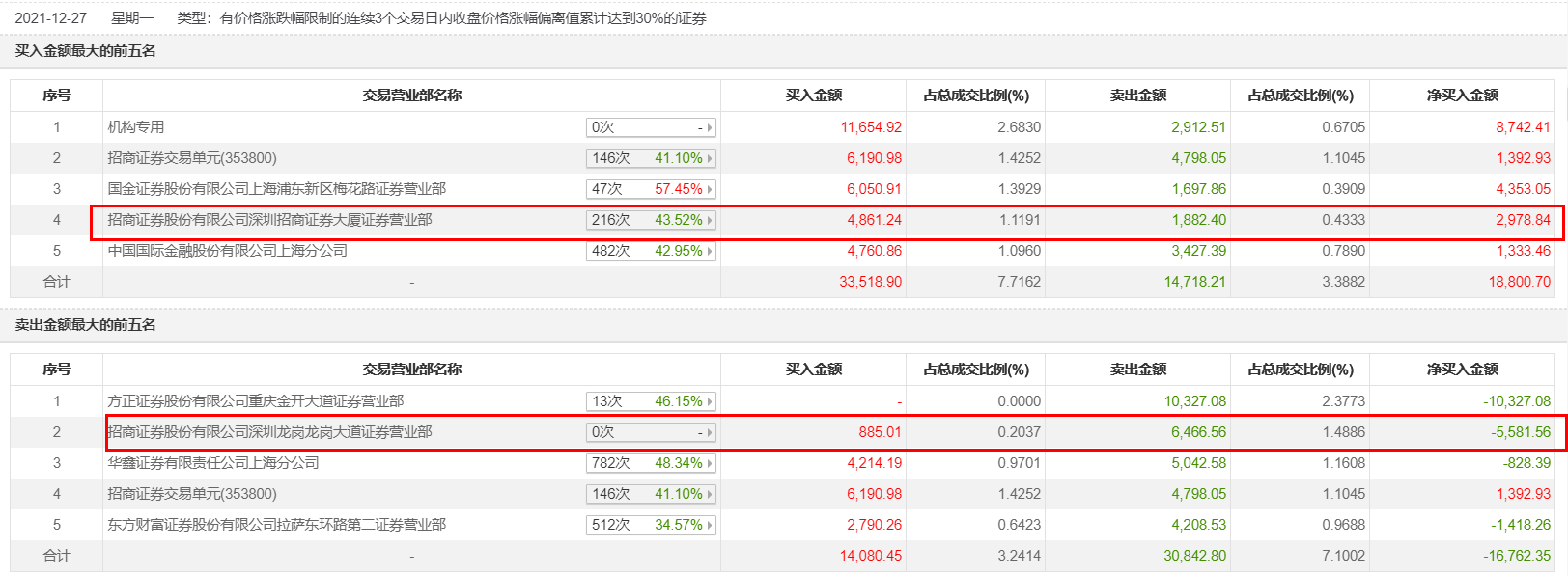Click 买入金额 header in sell table
This screenshot has height=576, width=1568.
coord(814,370)
